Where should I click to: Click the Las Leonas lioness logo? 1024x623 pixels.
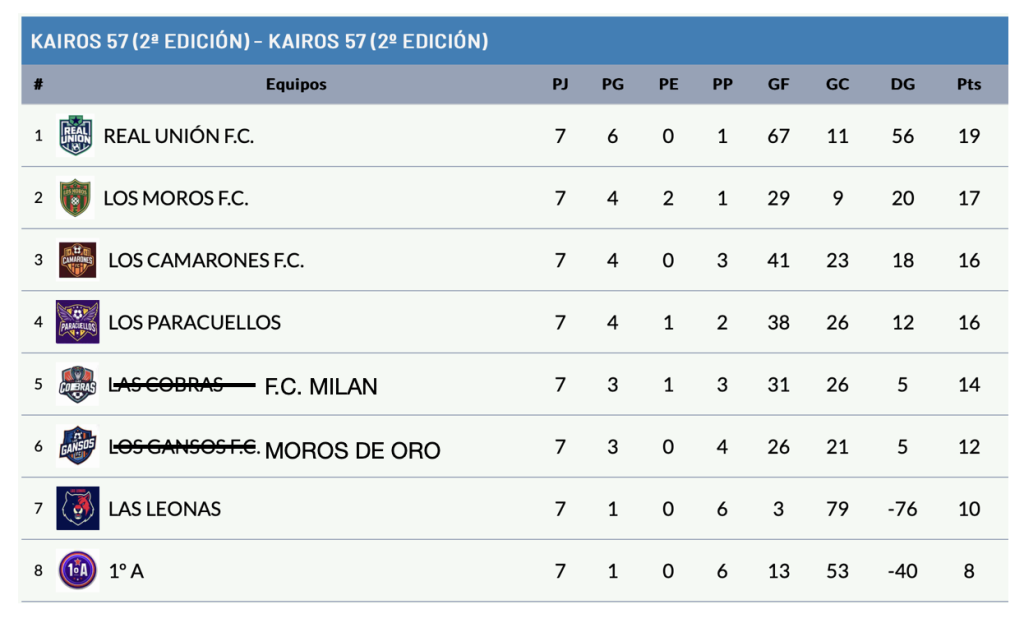(78, 508)
